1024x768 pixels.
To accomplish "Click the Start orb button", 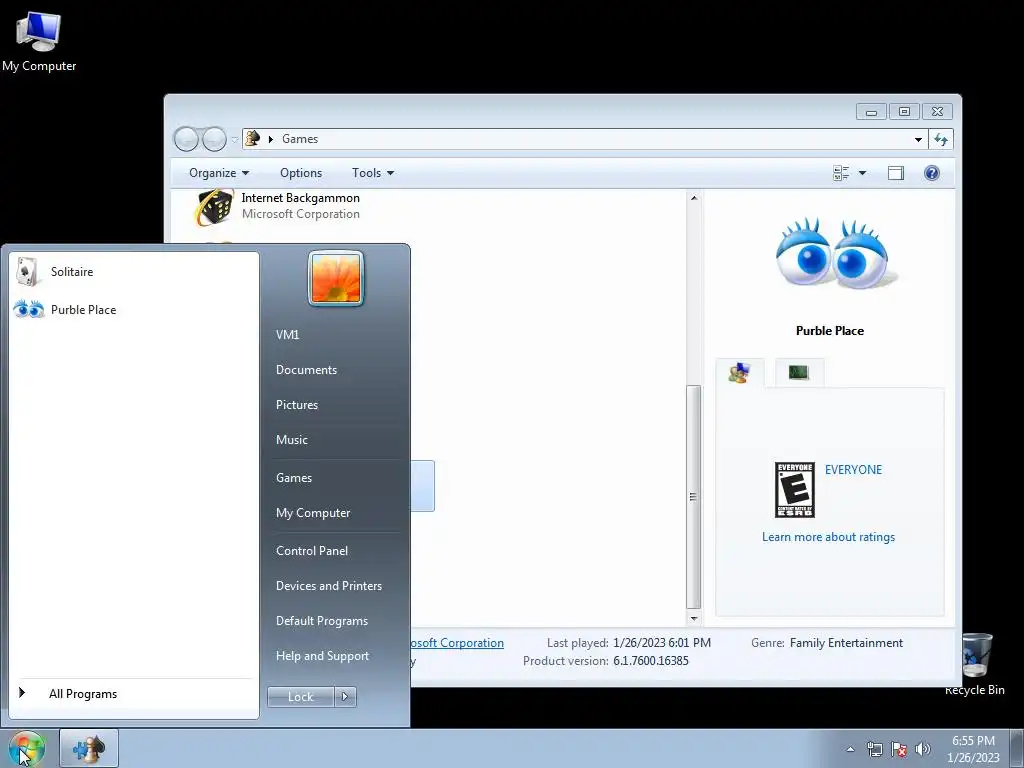I will click(x=25, y=749).
